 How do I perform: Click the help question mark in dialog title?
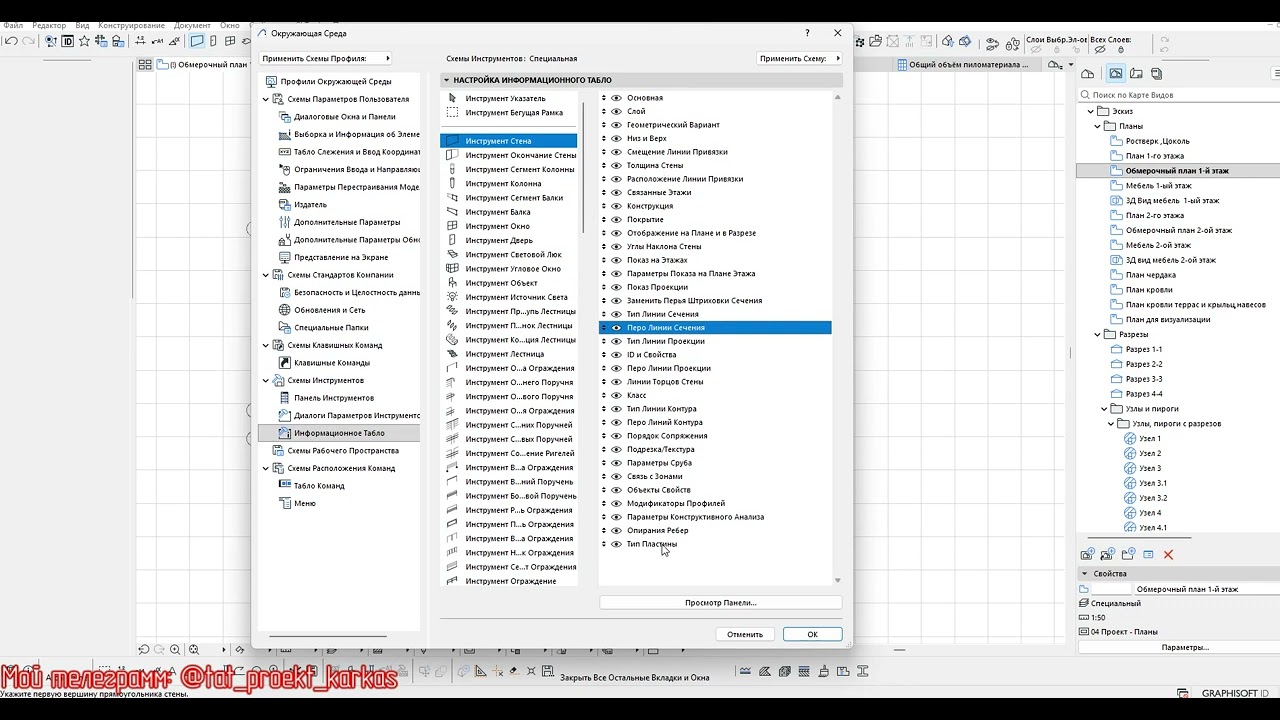[808, 33]
